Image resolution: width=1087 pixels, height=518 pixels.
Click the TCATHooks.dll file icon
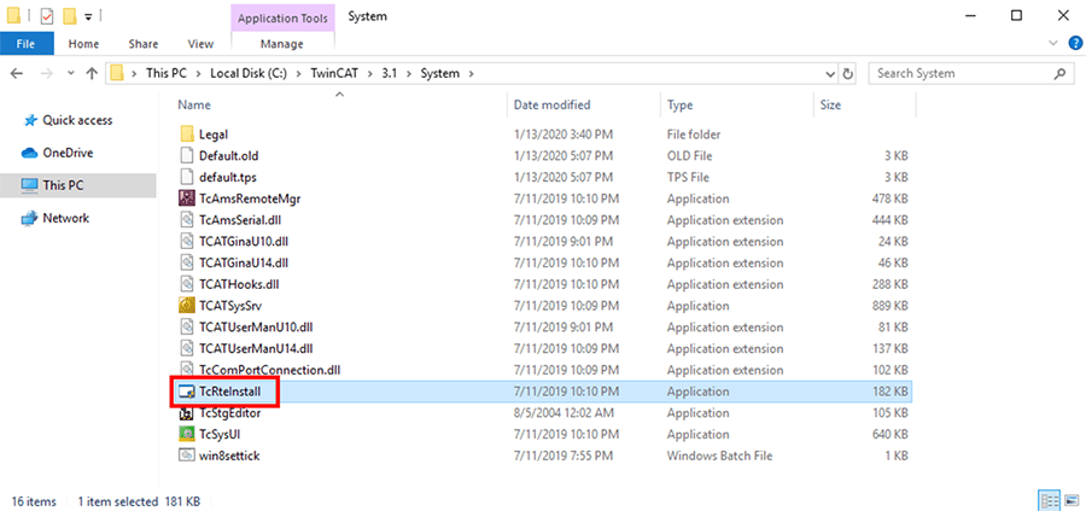click(x=187, y=284)
